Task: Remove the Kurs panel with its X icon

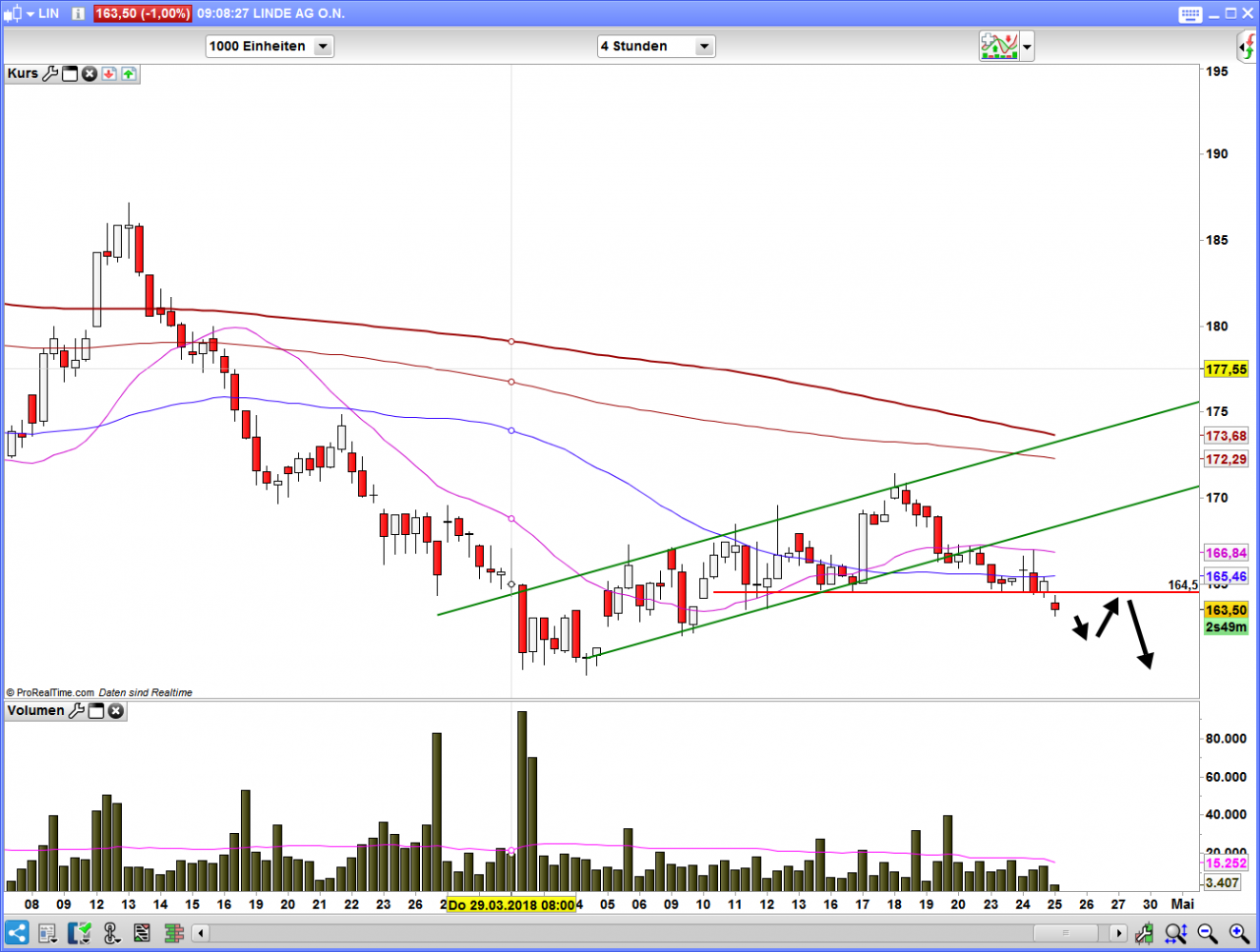Action: (x=90, y=73)
